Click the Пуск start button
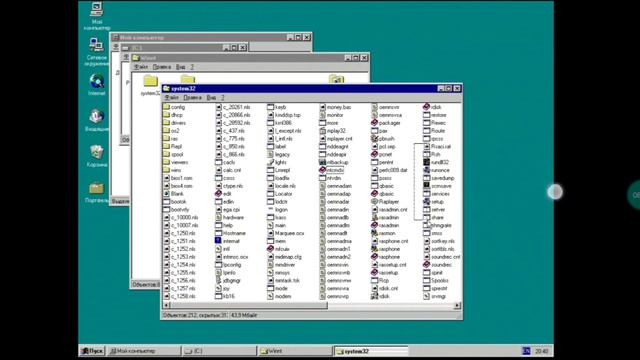Viewport: 640px width, 360px height. tap(92, 351)
